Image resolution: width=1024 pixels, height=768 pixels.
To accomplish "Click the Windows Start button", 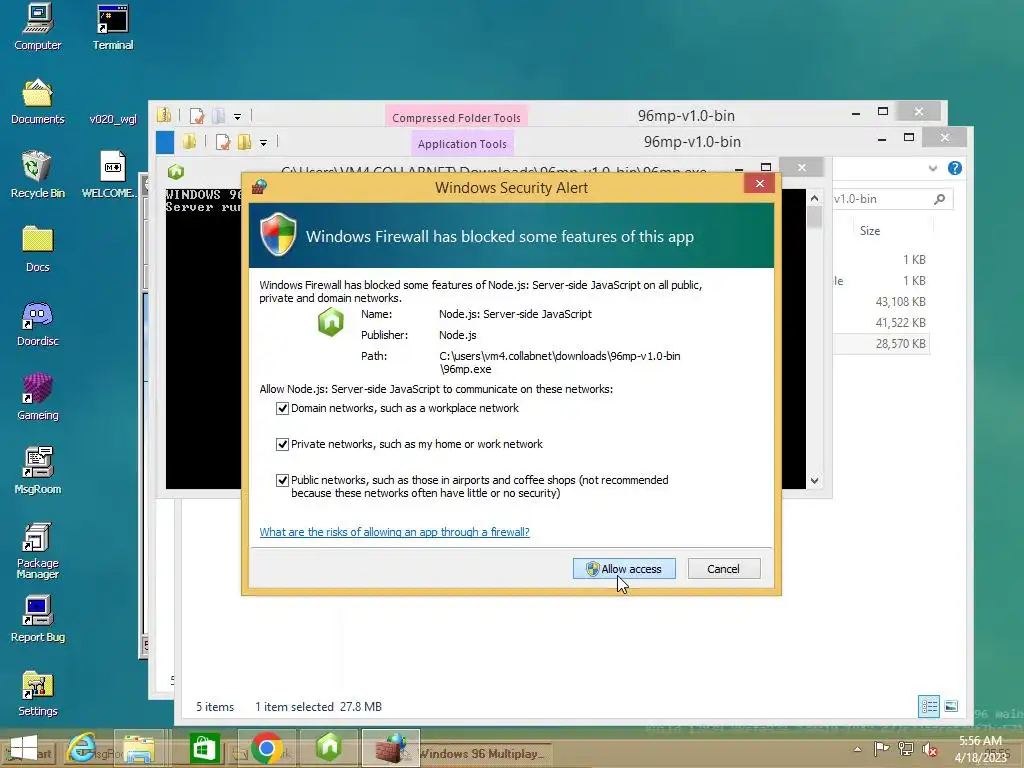I will tap(24, 748).
